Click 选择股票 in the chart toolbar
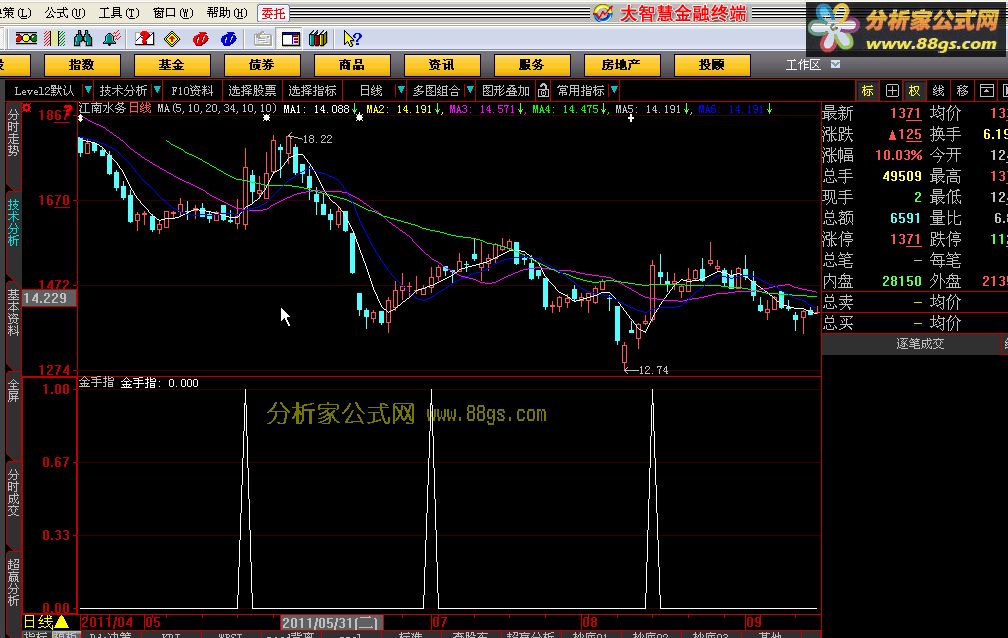The height and width of the screenshot is (638, 1008). coord(252,91)
